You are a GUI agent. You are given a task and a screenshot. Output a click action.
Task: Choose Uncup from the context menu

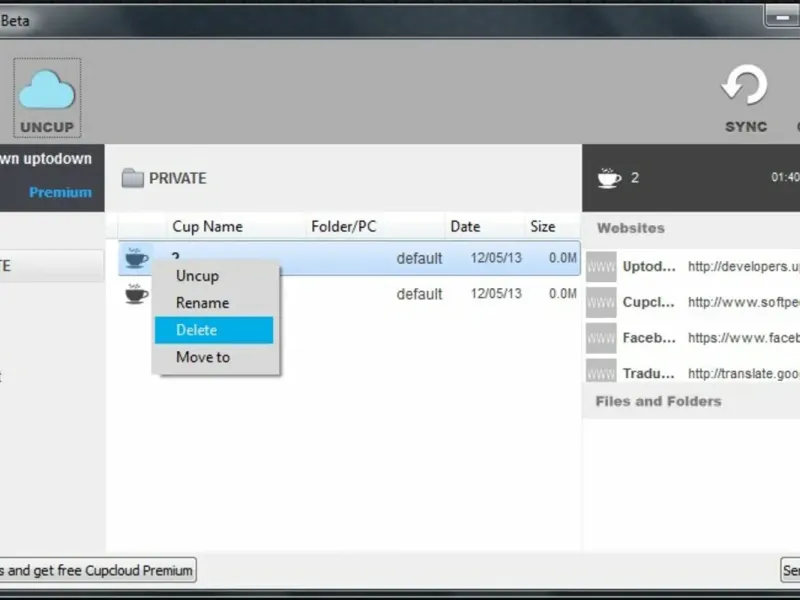pos(214,276)
